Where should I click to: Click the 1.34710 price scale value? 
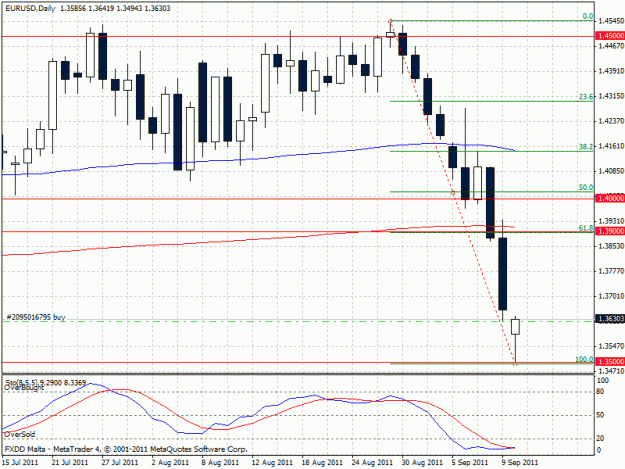coord(611,371)
